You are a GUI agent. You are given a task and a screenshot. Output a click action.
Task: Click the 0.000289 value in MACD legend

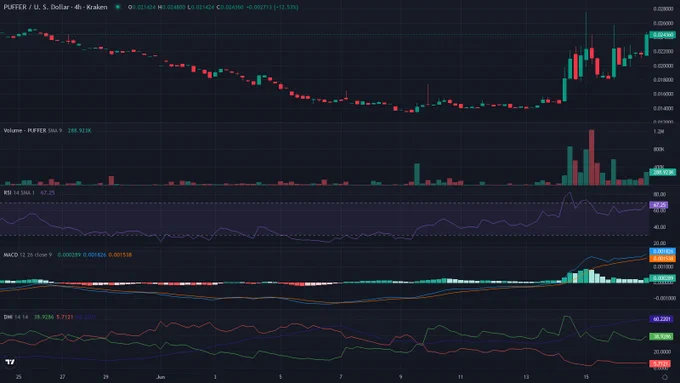click(69, 255)
